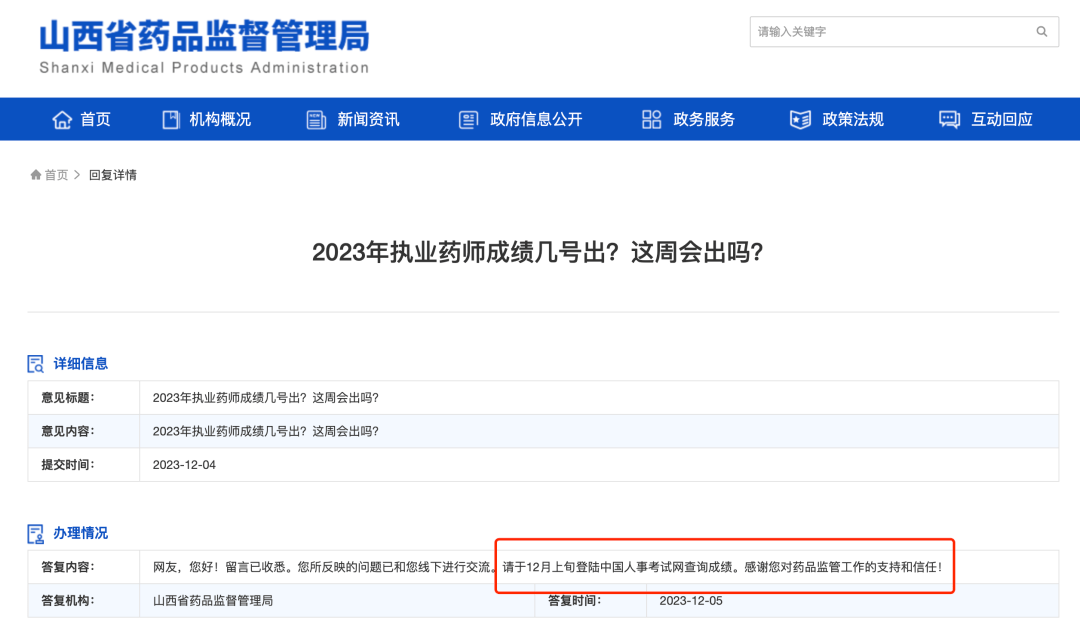Click the 回复详情 breadcrumb text
Screen dimensions: 1080x637
pos(113,175)
